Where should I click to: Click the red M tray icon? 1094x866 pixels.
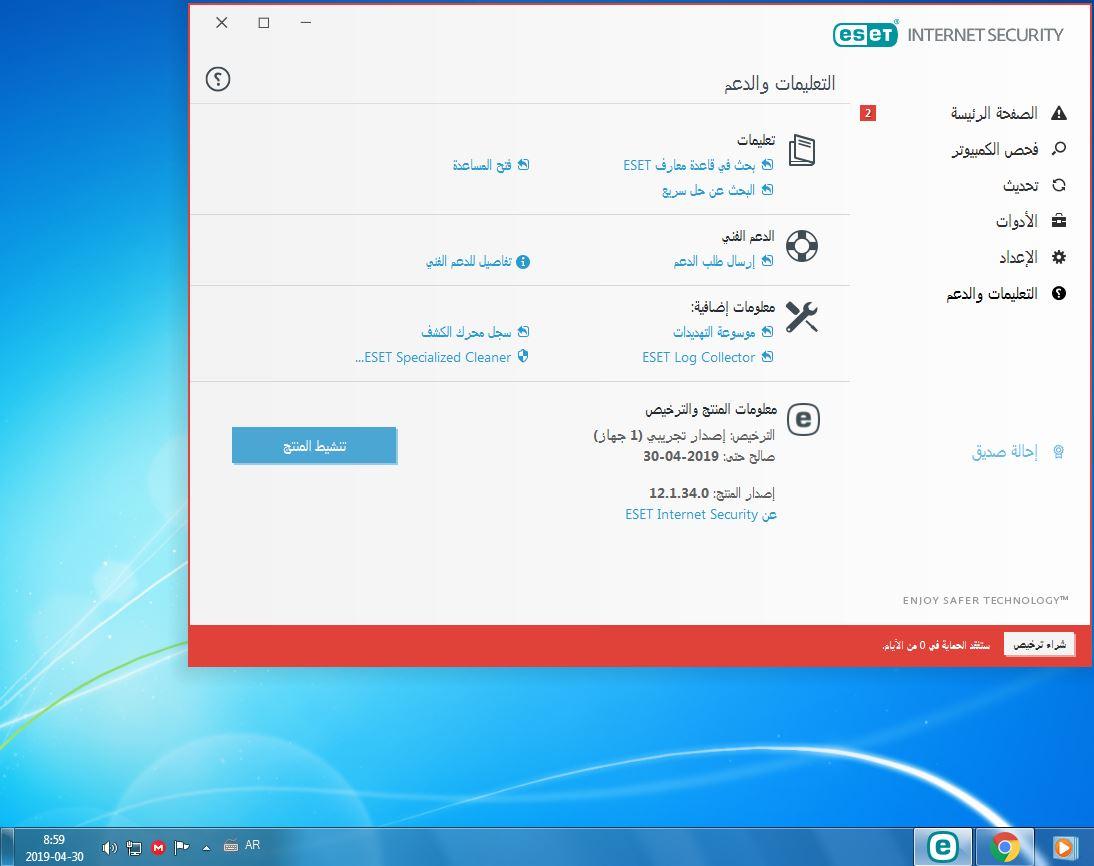point(158,847)
